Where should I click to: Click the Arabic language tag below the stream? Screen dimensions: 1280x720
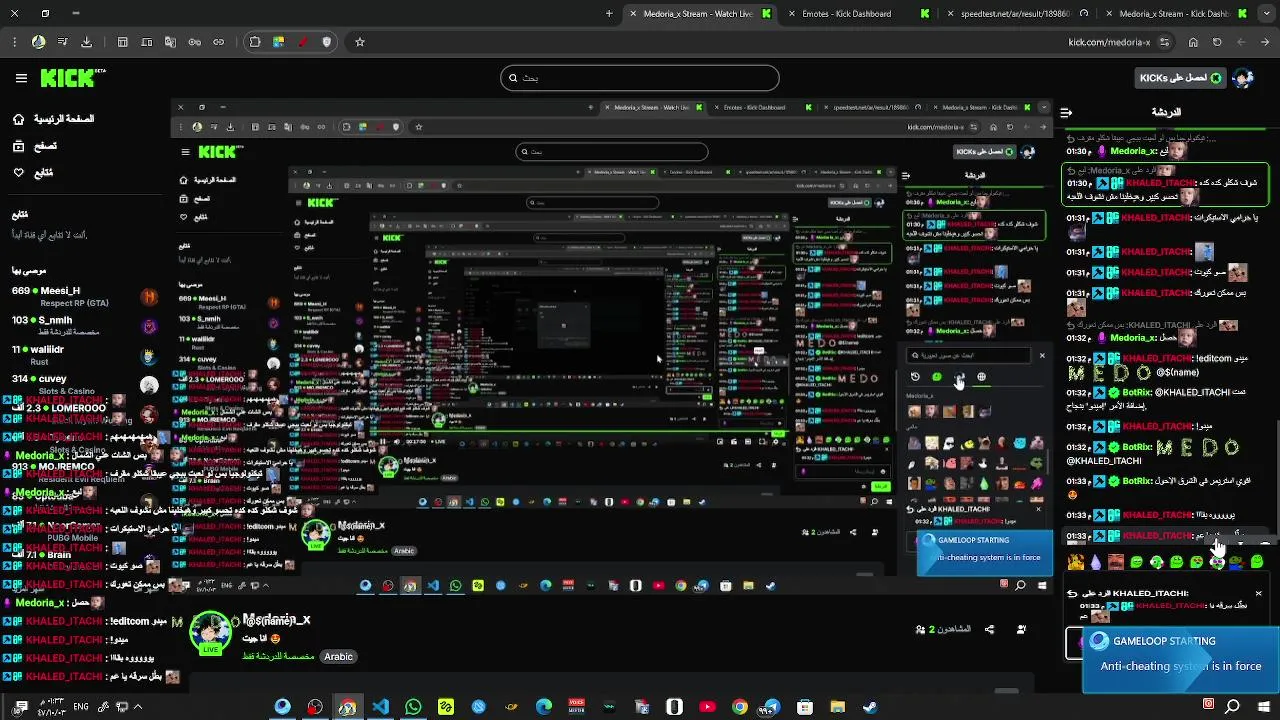coord(338,657)
